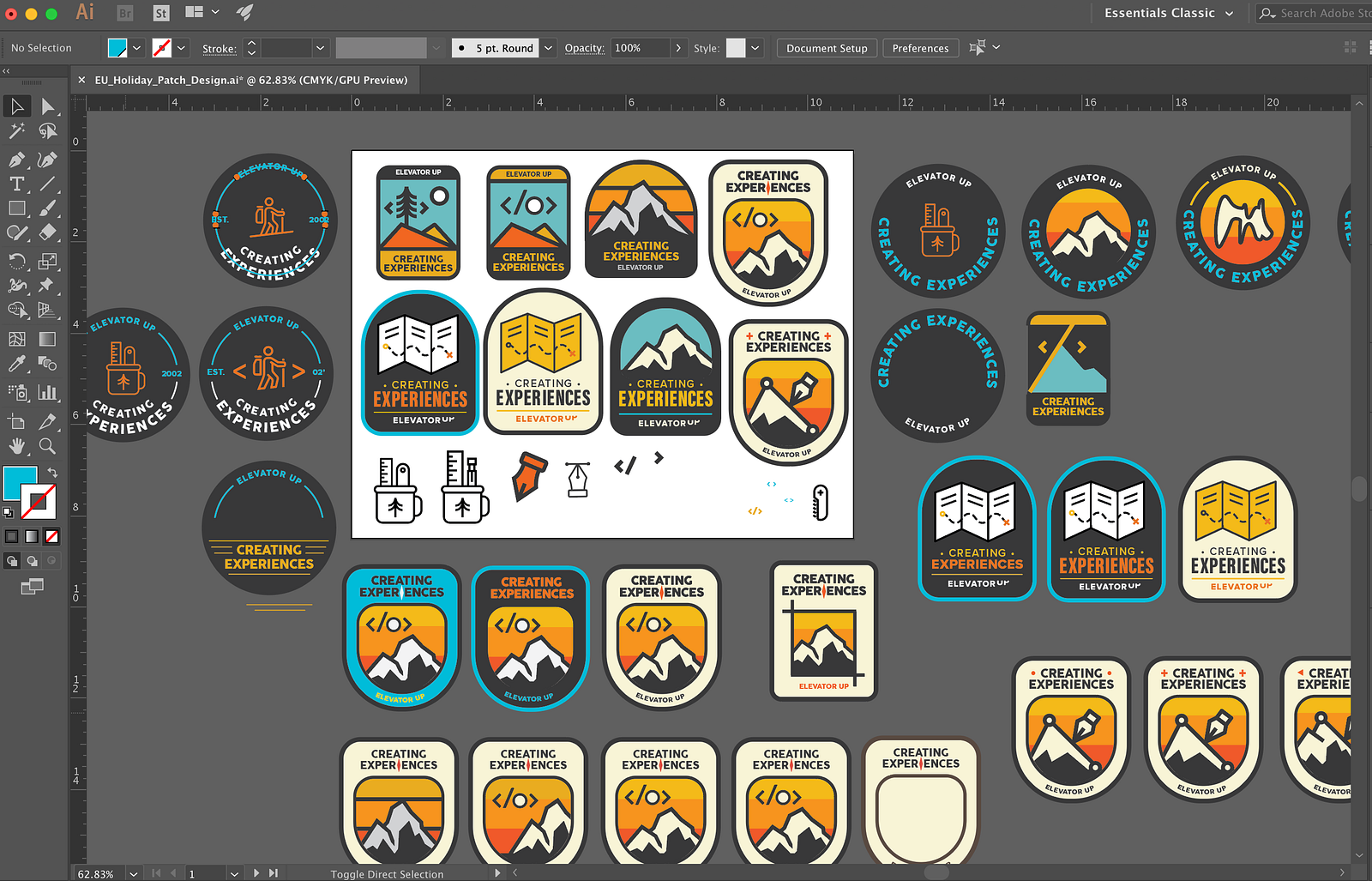Set paint mode to Color
This screenshot has width=1372, height=881.
(x=12, y=536)
